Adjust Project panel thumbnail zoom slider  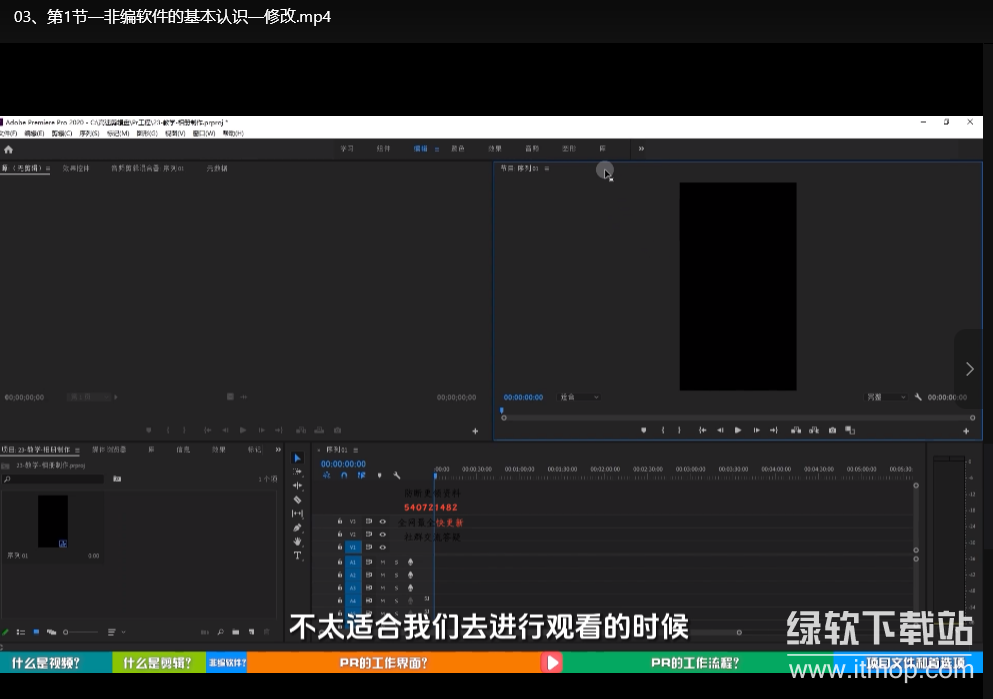click(80, 632)
